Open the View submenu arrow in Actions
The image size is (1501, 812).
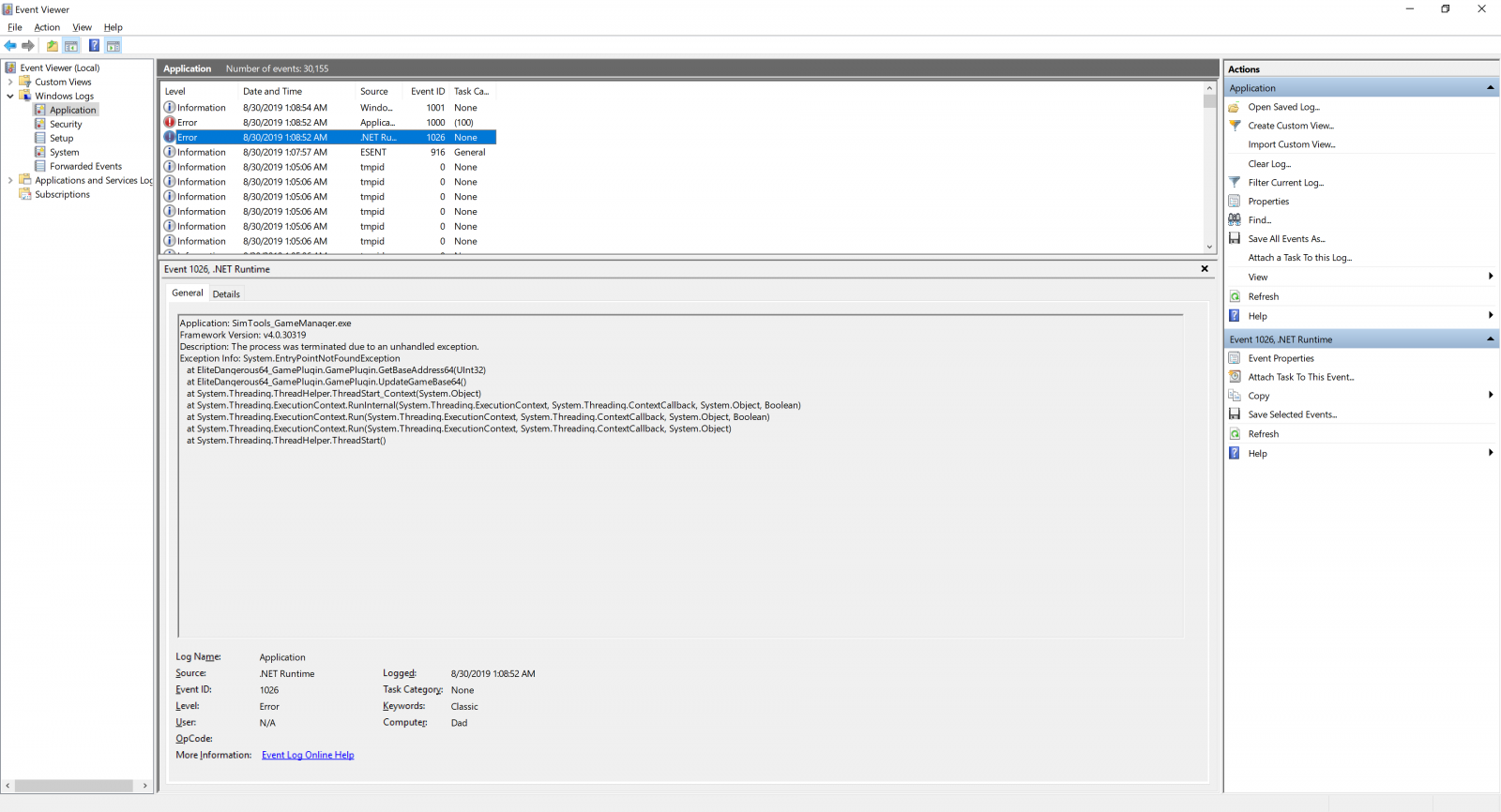(1490, 277)
